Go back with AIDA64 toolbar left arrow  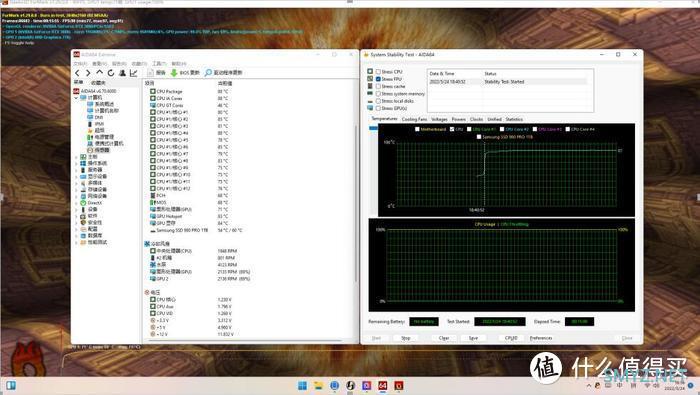pyautogui.click(x=77, y=73)
